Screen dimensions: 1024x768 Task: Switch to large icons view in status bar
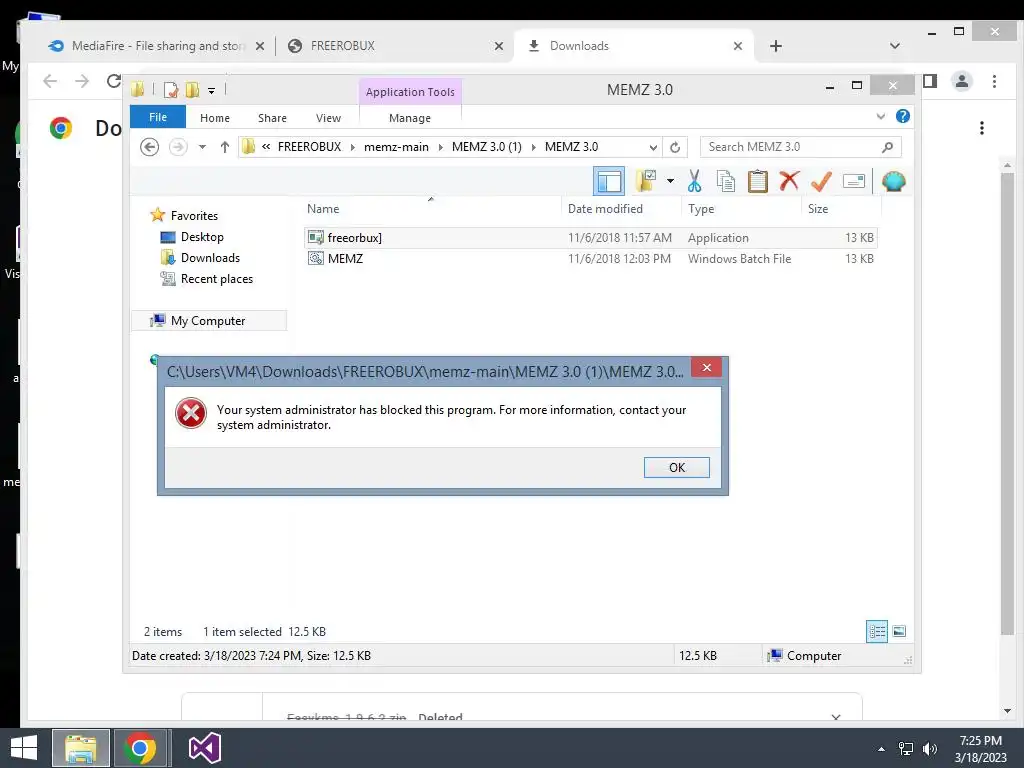click(x=899, y=632)
